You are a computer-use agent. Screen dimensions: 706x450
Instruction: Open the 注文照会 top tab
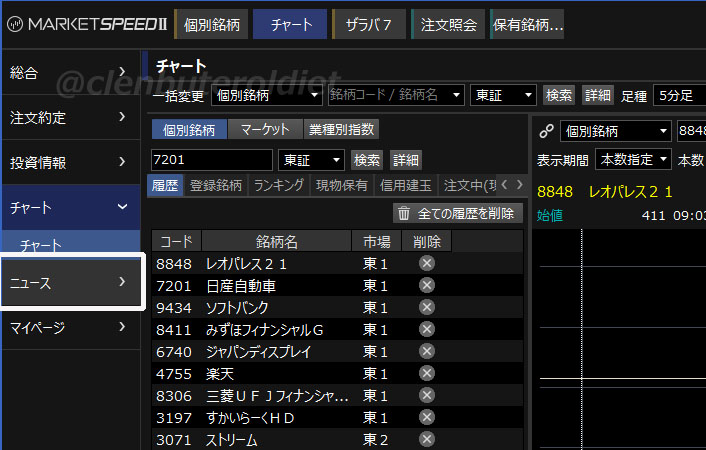(x=448, y=24)
